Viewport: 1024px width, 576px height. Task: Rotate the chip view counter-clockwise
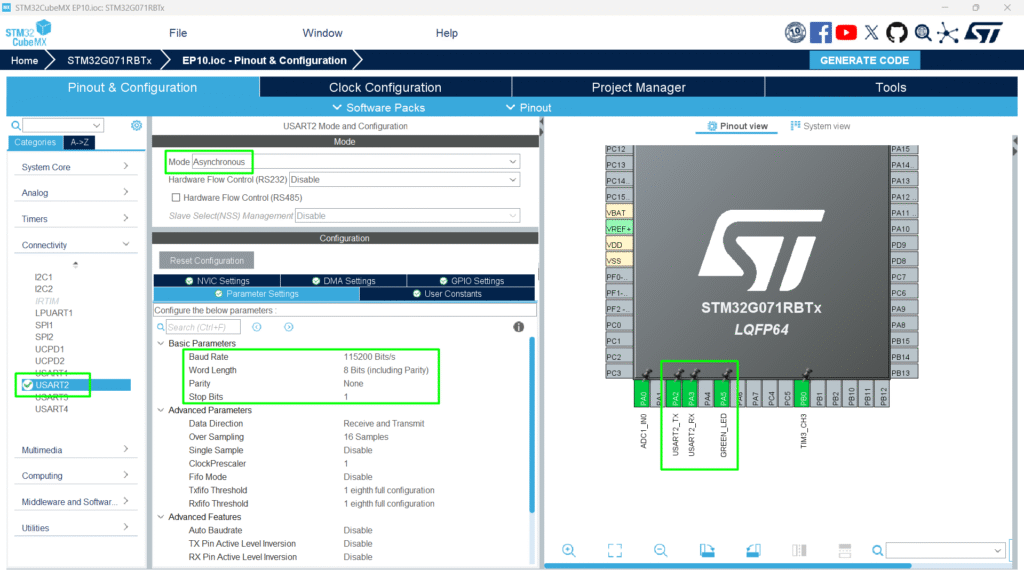coord(753,551)
